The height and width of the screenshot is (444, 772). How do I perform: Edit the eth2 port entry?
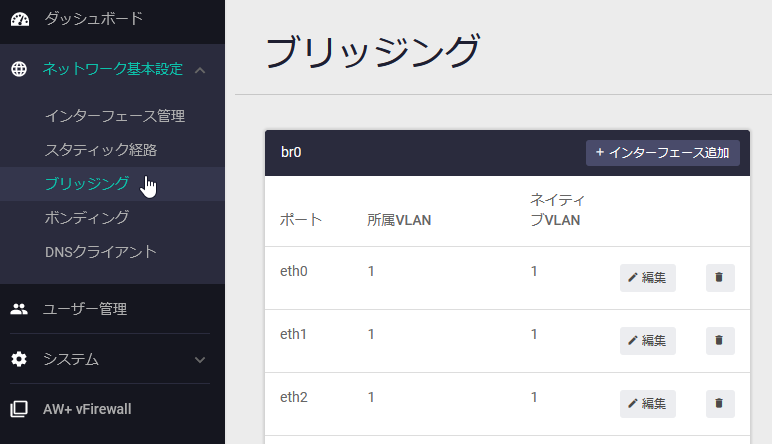647,404
